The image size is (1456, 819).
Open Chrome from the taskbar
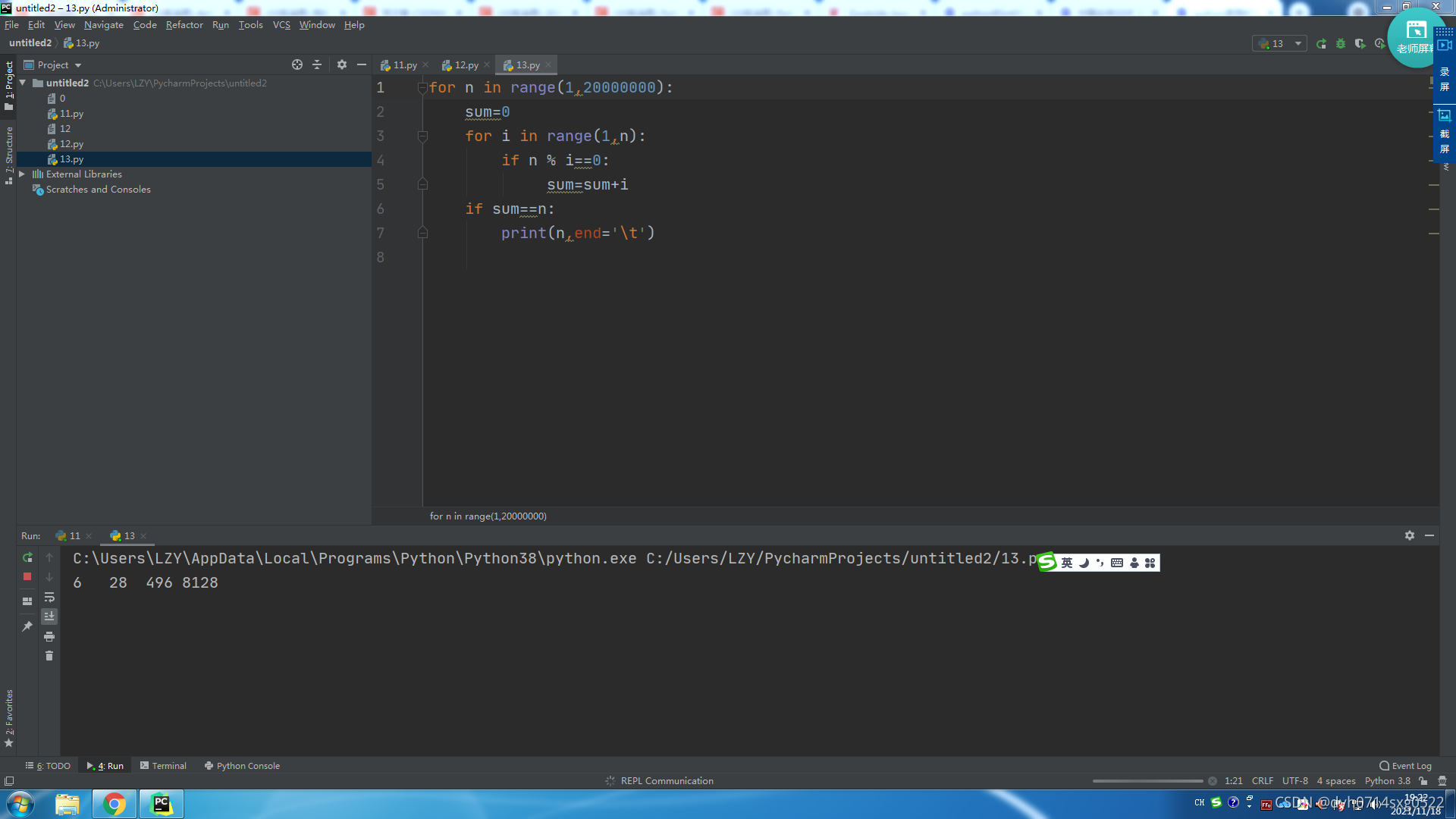(x=115, y=805)
